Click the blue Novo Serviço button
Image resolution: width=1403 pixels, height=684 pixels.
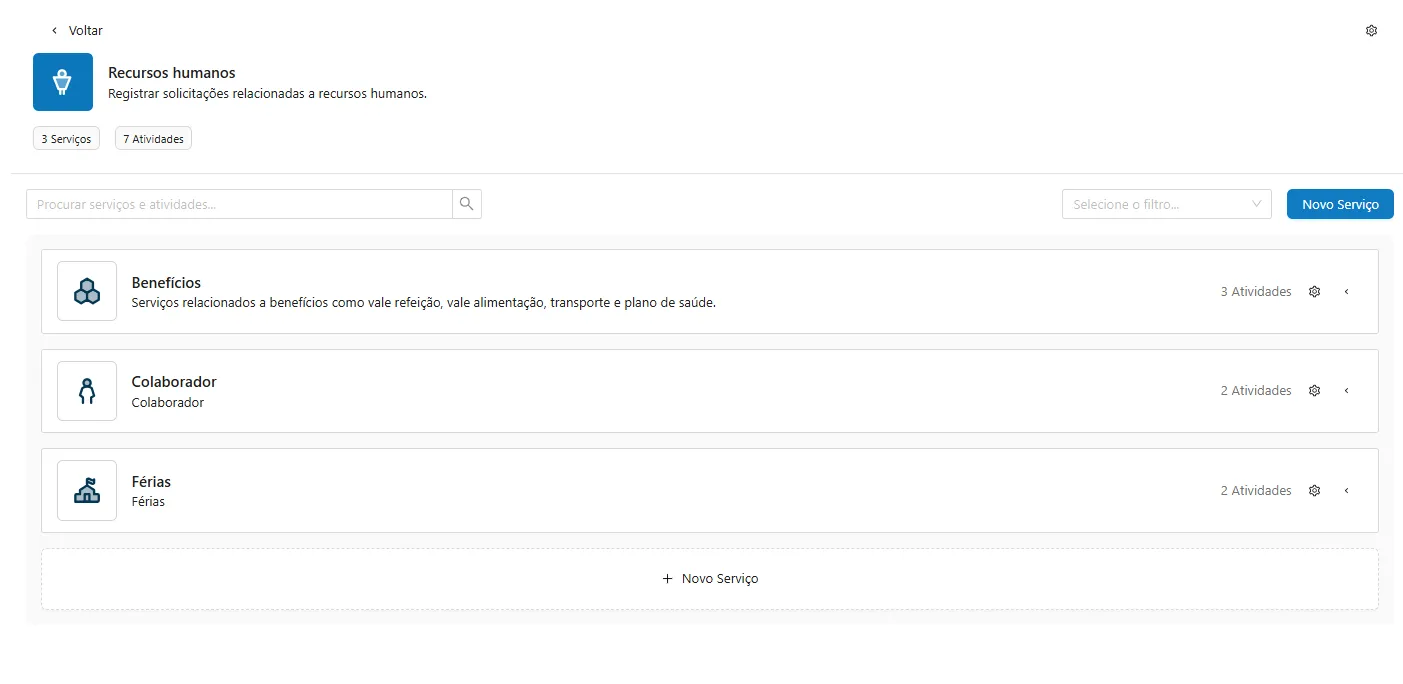coord(1340,204)
